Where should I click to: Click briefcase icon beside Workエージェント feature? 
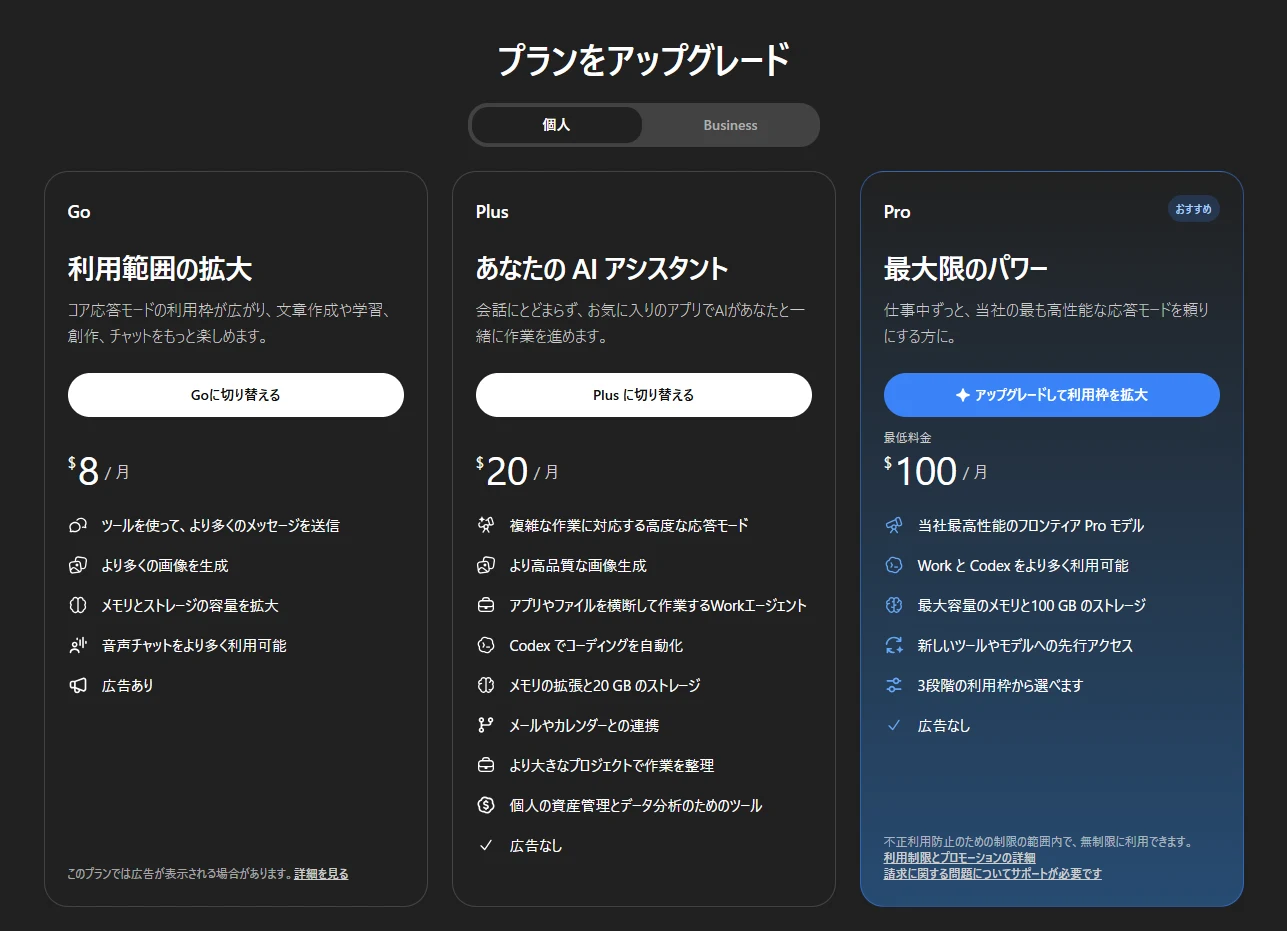486,605
